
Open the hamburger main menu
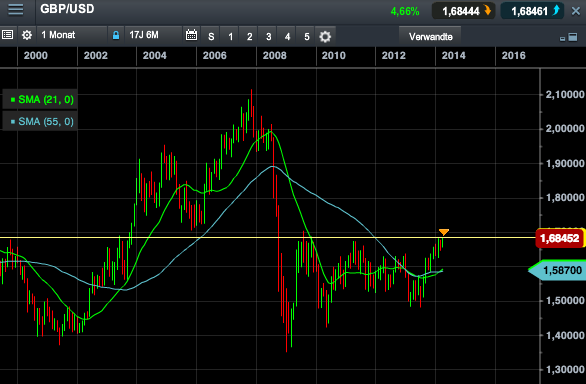(16, 10)
